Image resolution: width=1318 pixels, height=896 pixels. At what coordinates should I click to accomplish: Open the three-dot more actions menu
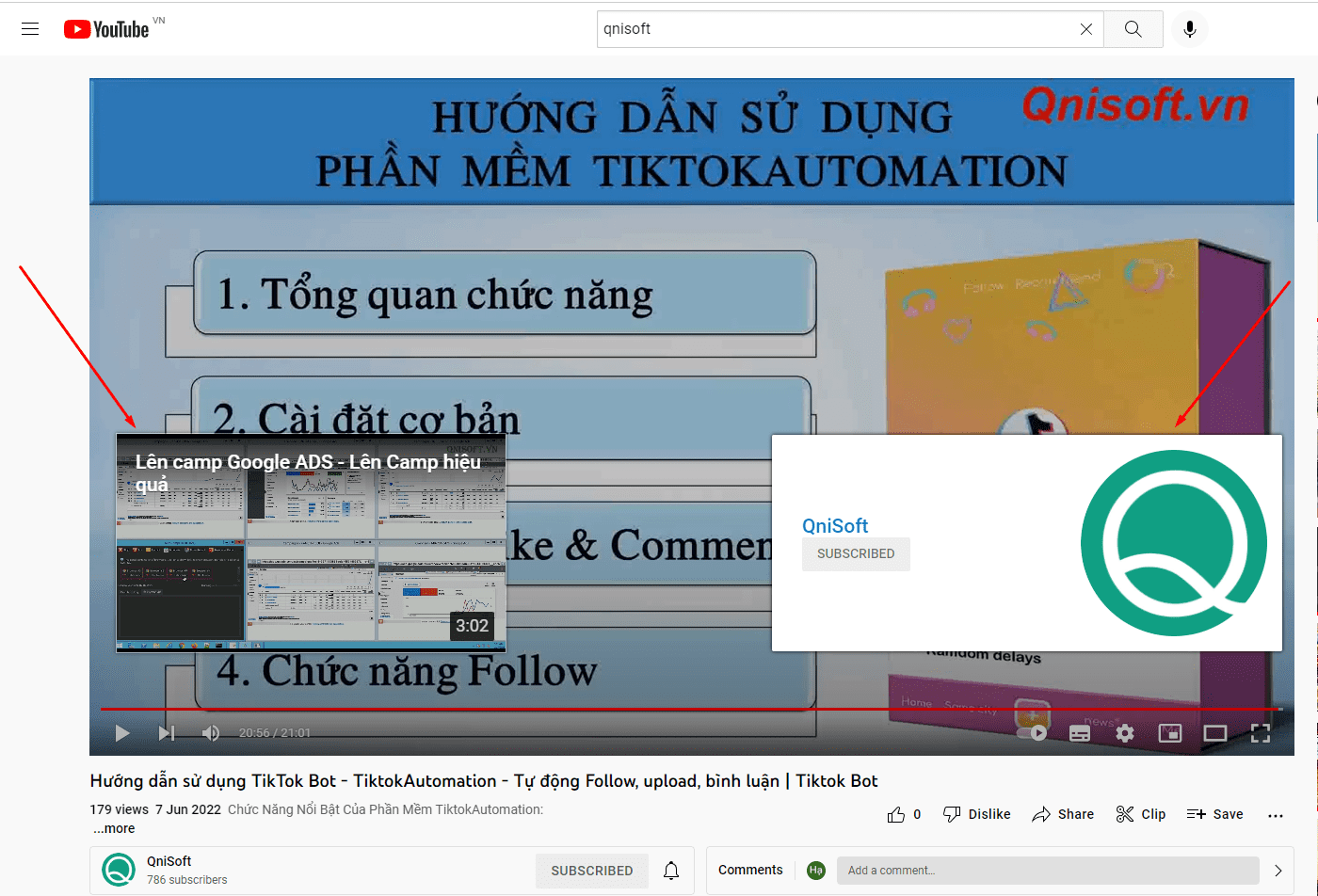[1276, 815]
